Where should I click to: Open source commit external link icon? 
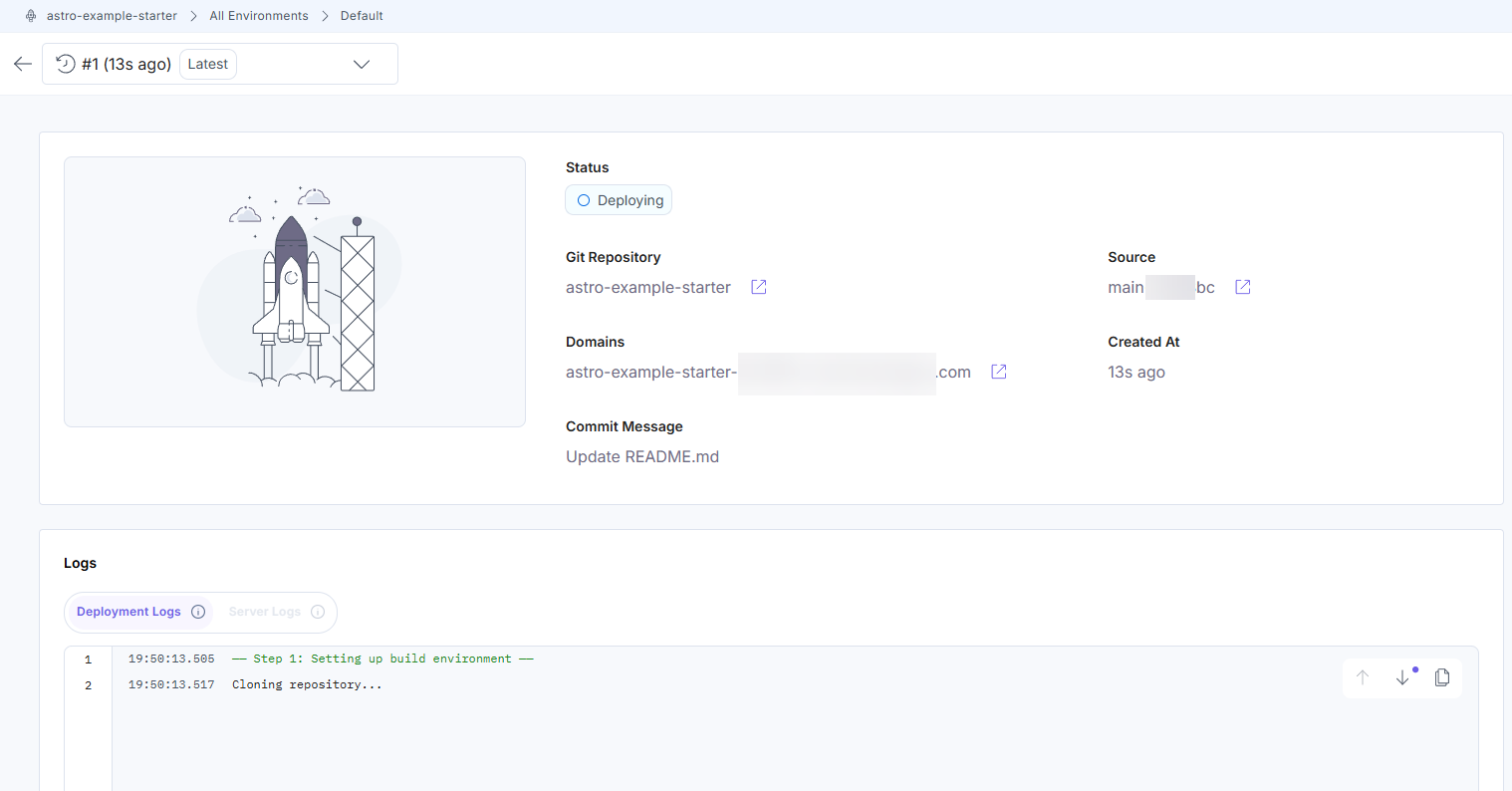(1243, 287)
